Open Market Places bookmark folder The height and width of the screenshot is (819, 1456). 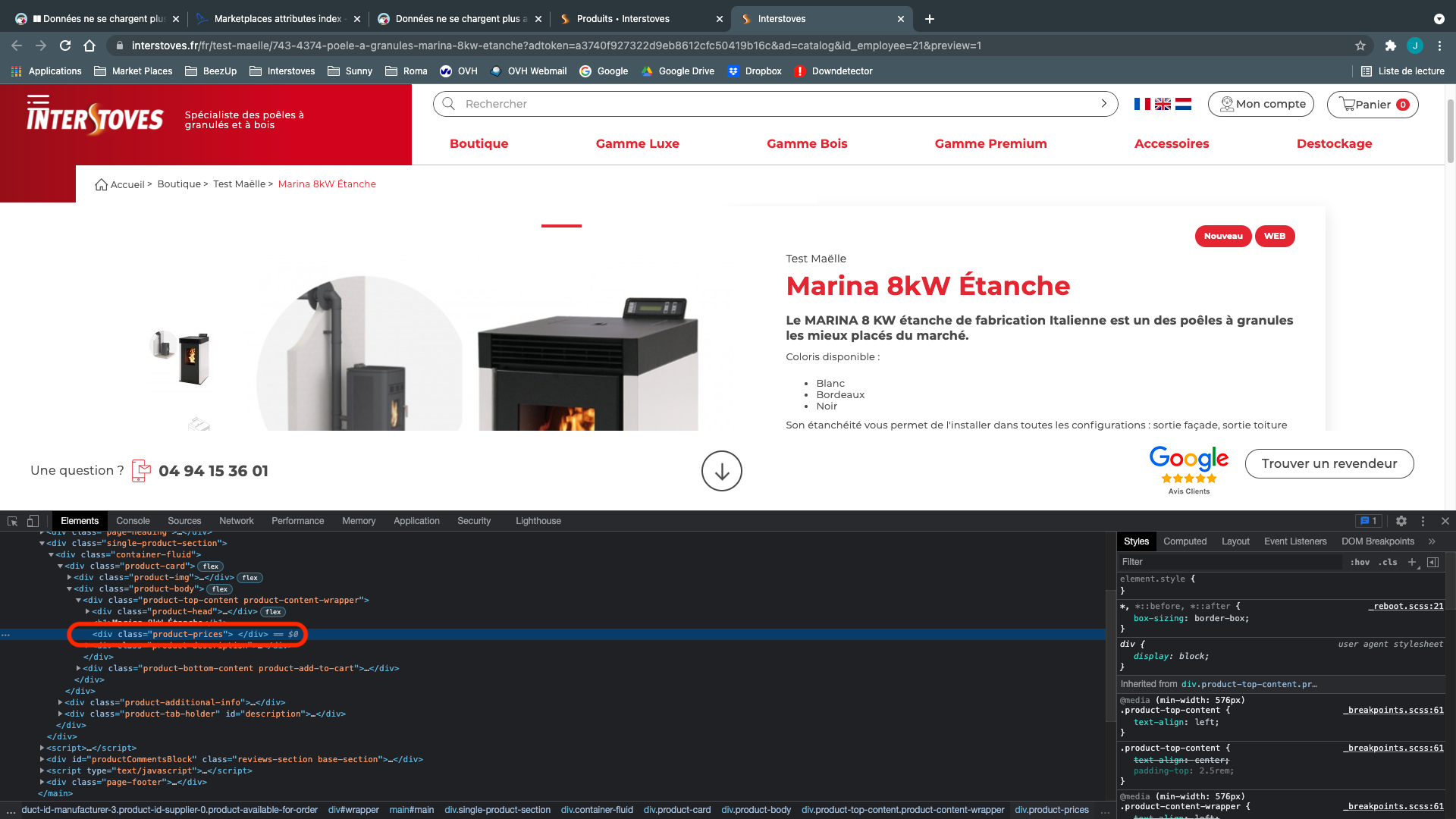tap(133, 71)
